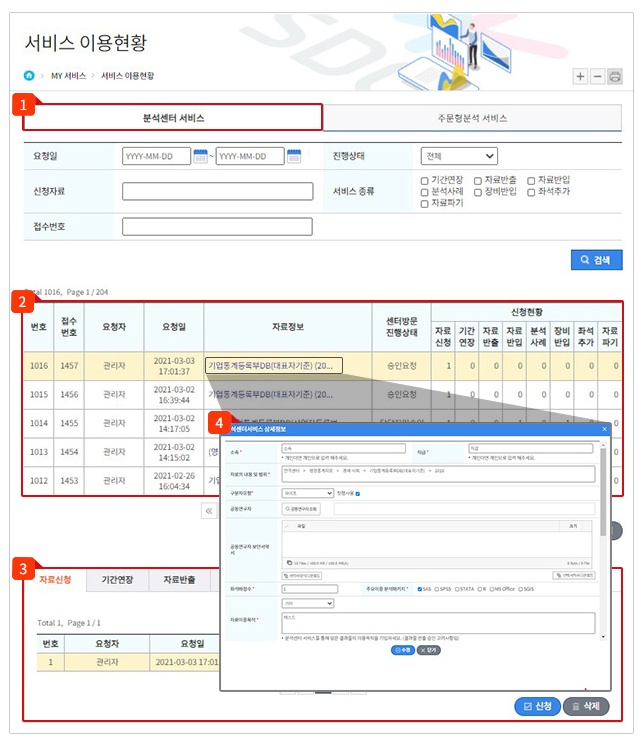Click the plus zoom-in icon
The height and width of the screenshot is (746, 643).
tap(580, 76)
